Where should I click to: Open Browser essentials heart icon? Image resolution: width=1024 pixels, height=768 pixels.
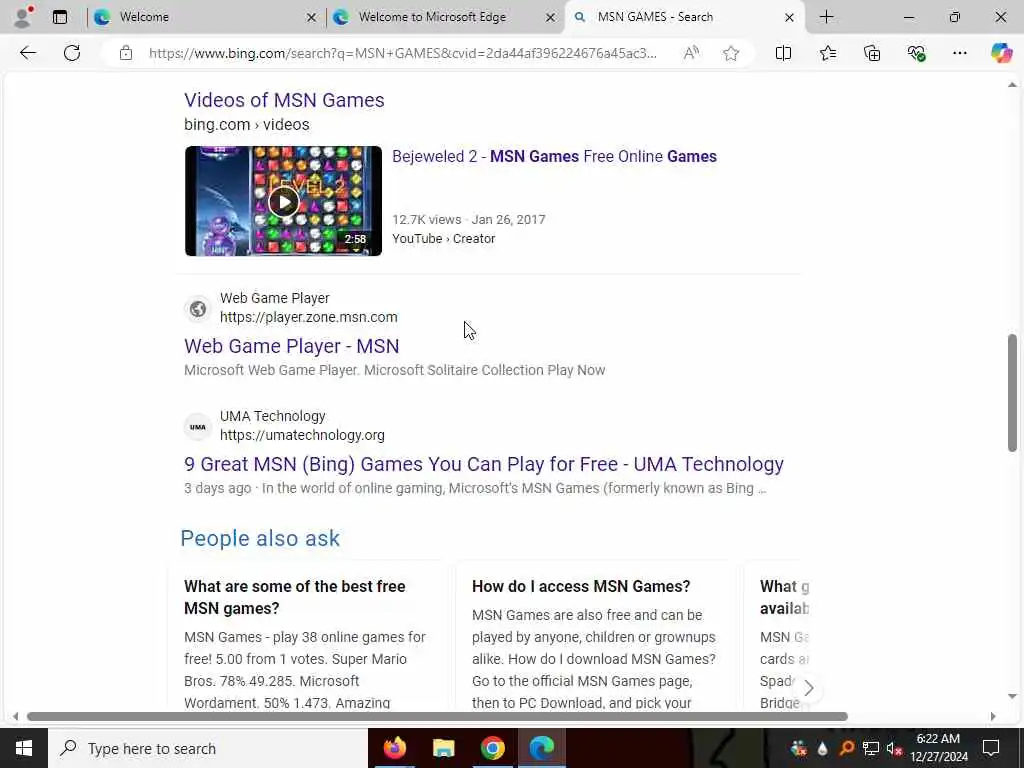point(916,53)
